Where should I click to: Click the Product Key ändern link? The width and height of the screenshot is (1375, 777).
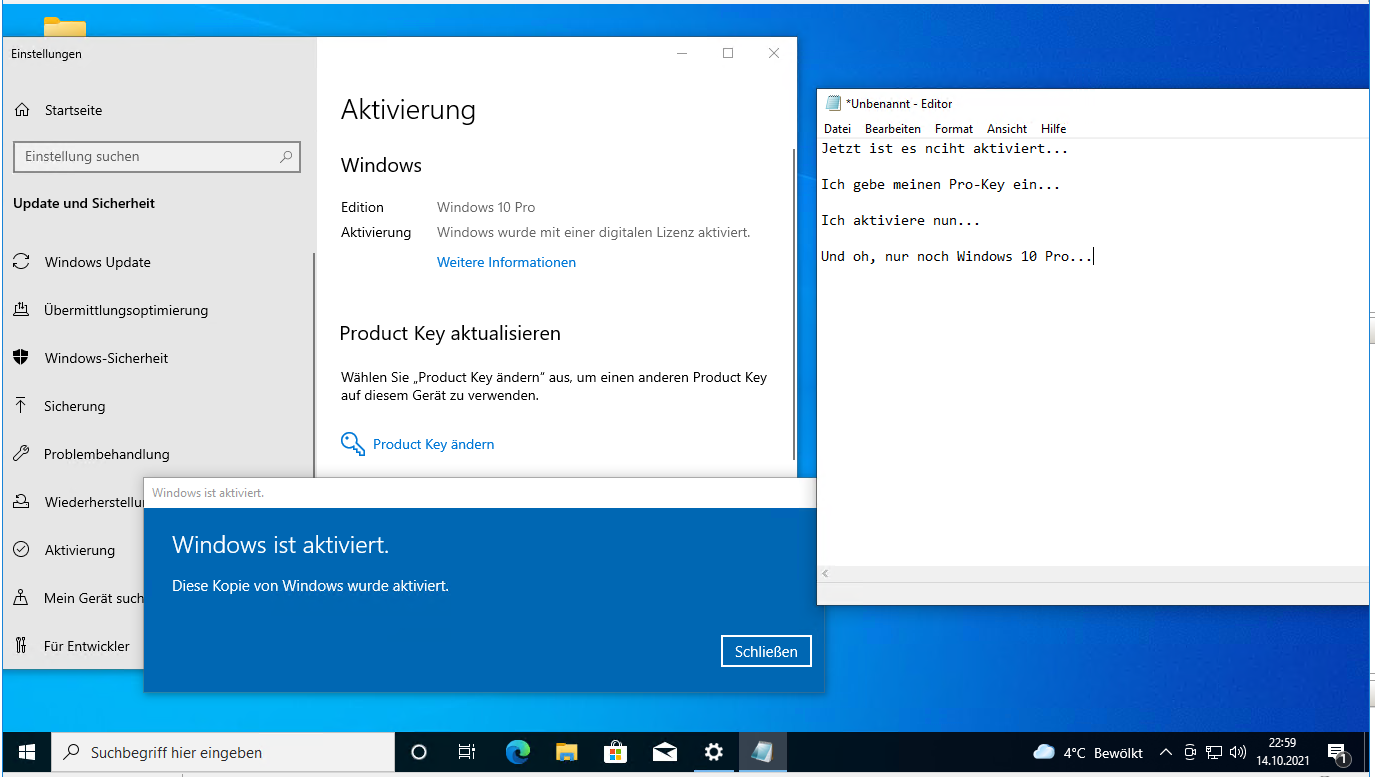[433, 444]
